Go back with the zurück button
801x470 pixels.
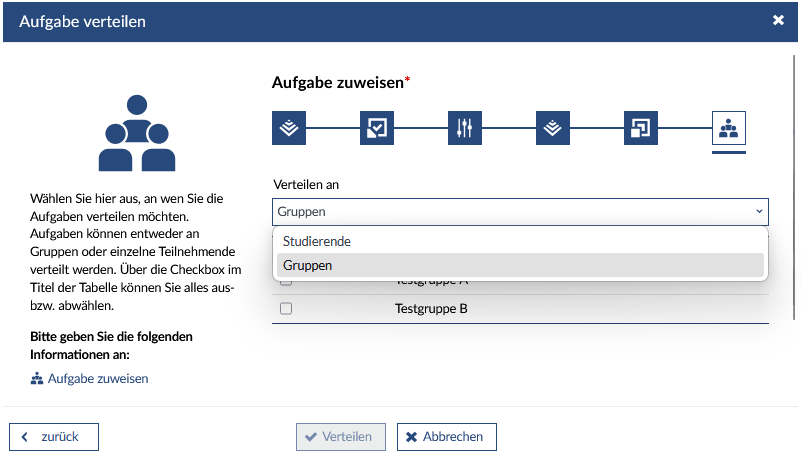[x=54, y=437]
